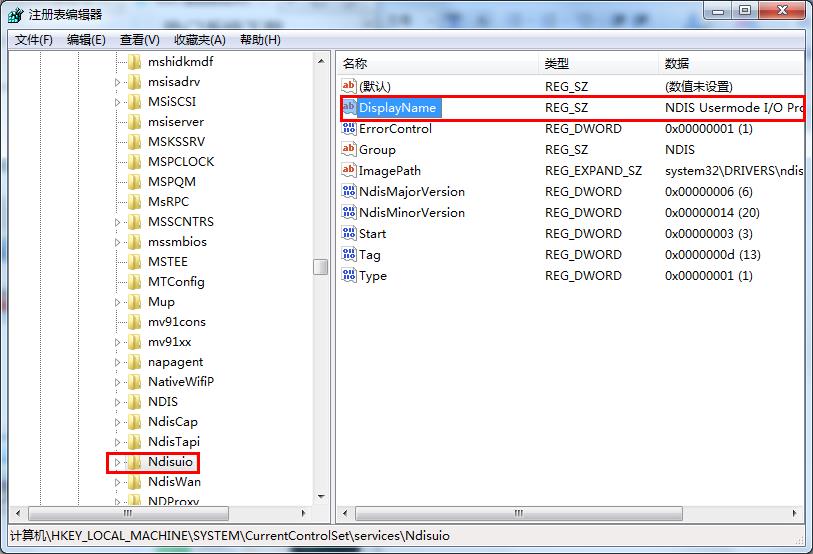Expand the MSiSCSI tree node
The width and height of the screenshot is (813, 554).
(x=117, y=102)
